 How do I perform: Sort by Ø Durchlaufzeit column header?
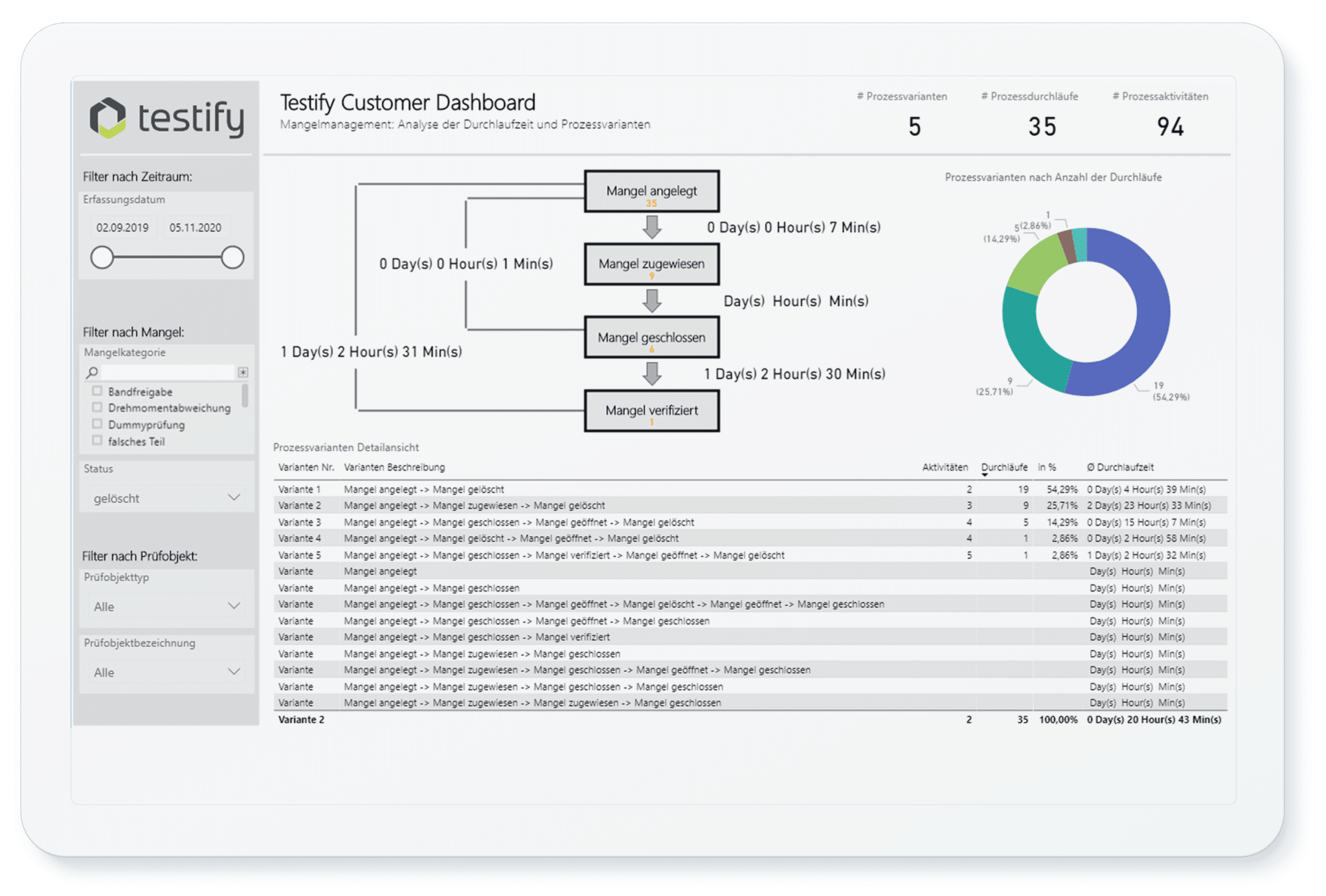click(1120, 467)
